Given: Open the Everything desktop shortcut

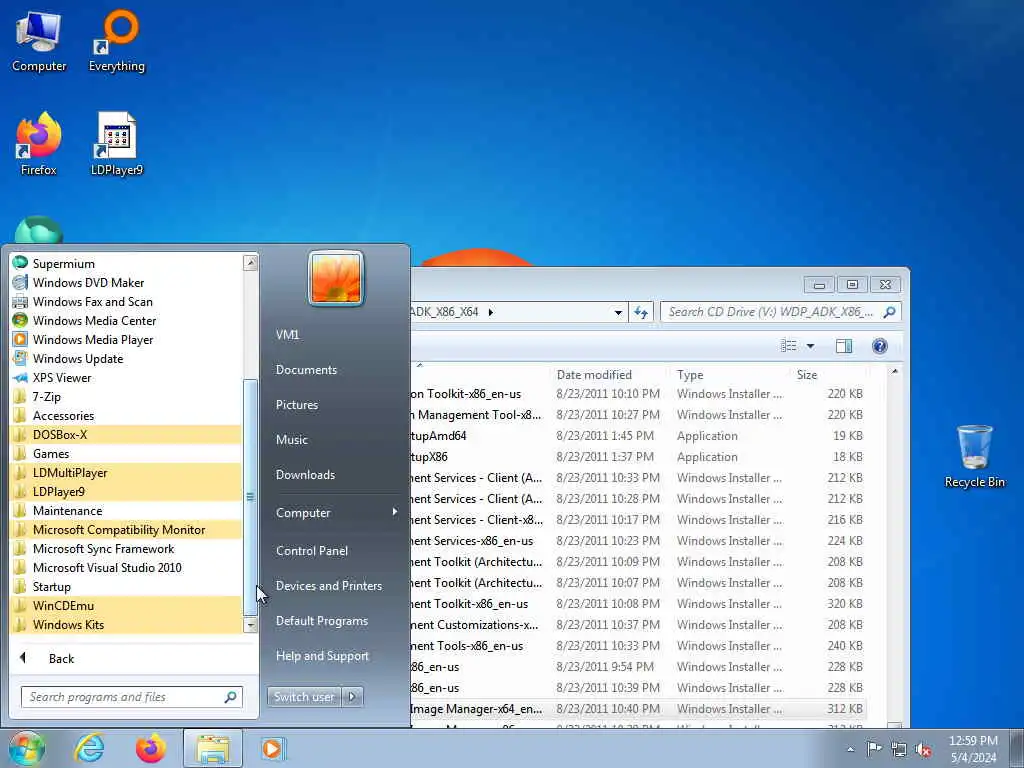Looking at the screenshot, I should tap(117, 42).
